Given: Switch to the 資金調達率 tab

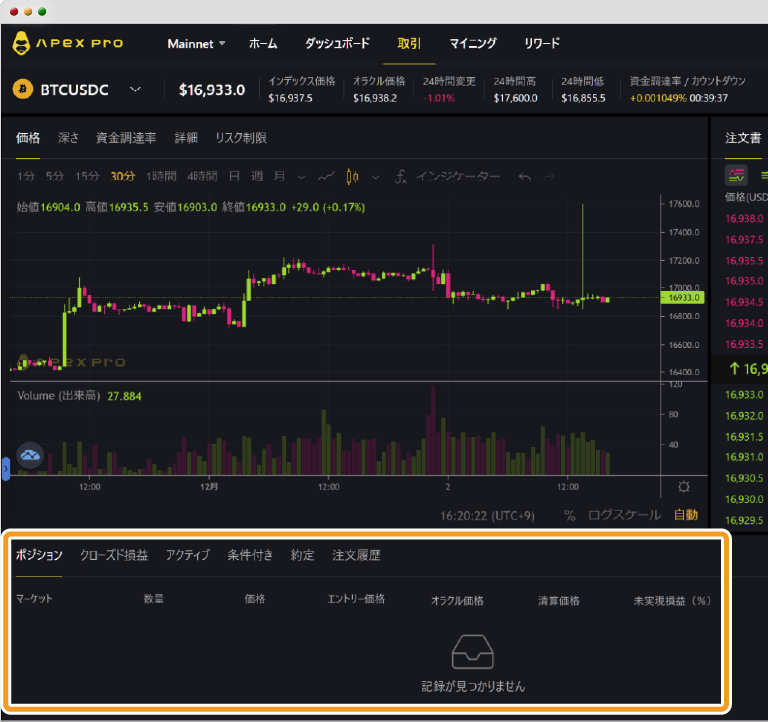Looking at the screenshot, I should coord(126,138).
